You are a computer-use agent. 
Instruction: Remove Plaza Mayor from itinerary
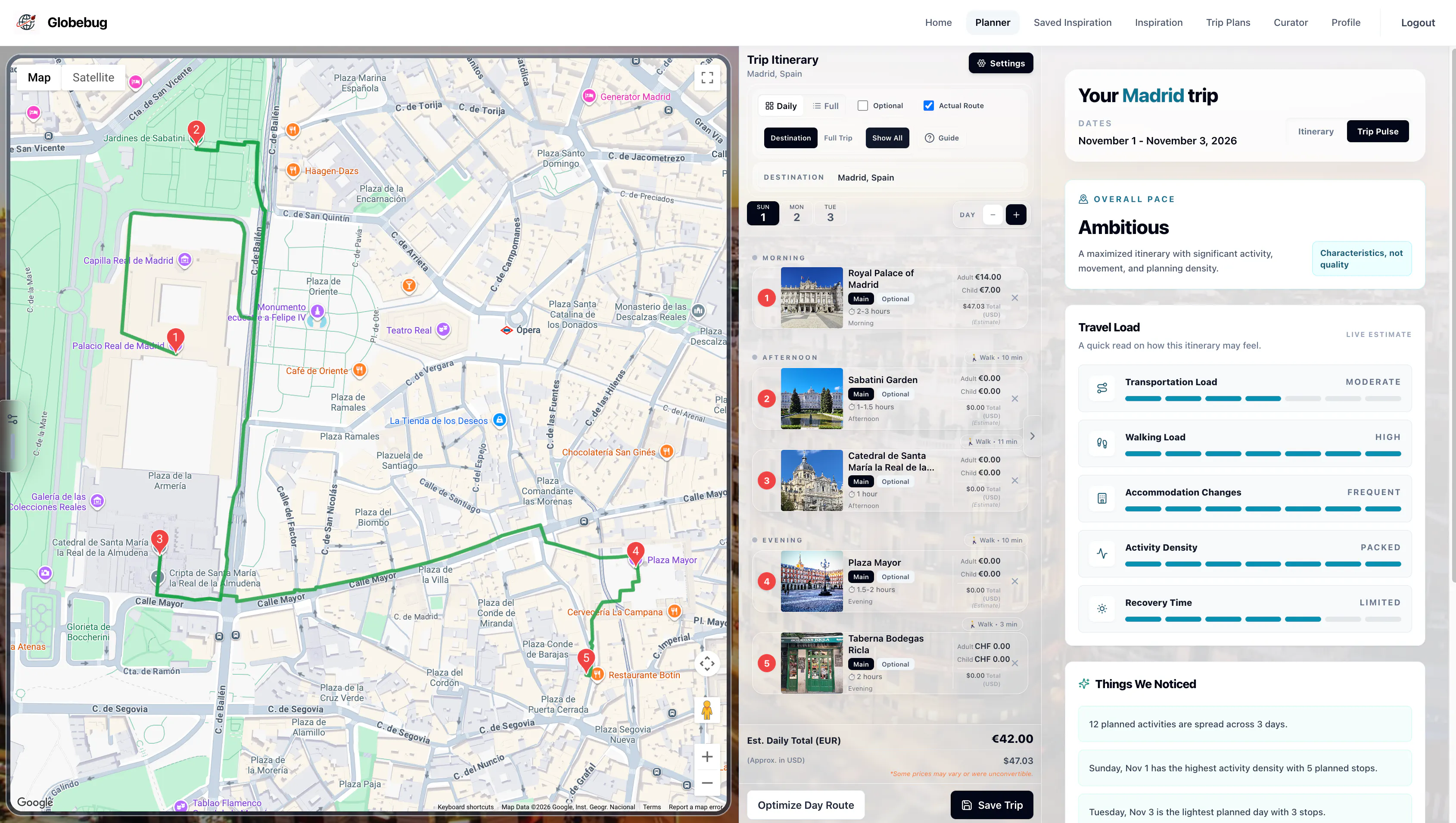click(1015, 581)
